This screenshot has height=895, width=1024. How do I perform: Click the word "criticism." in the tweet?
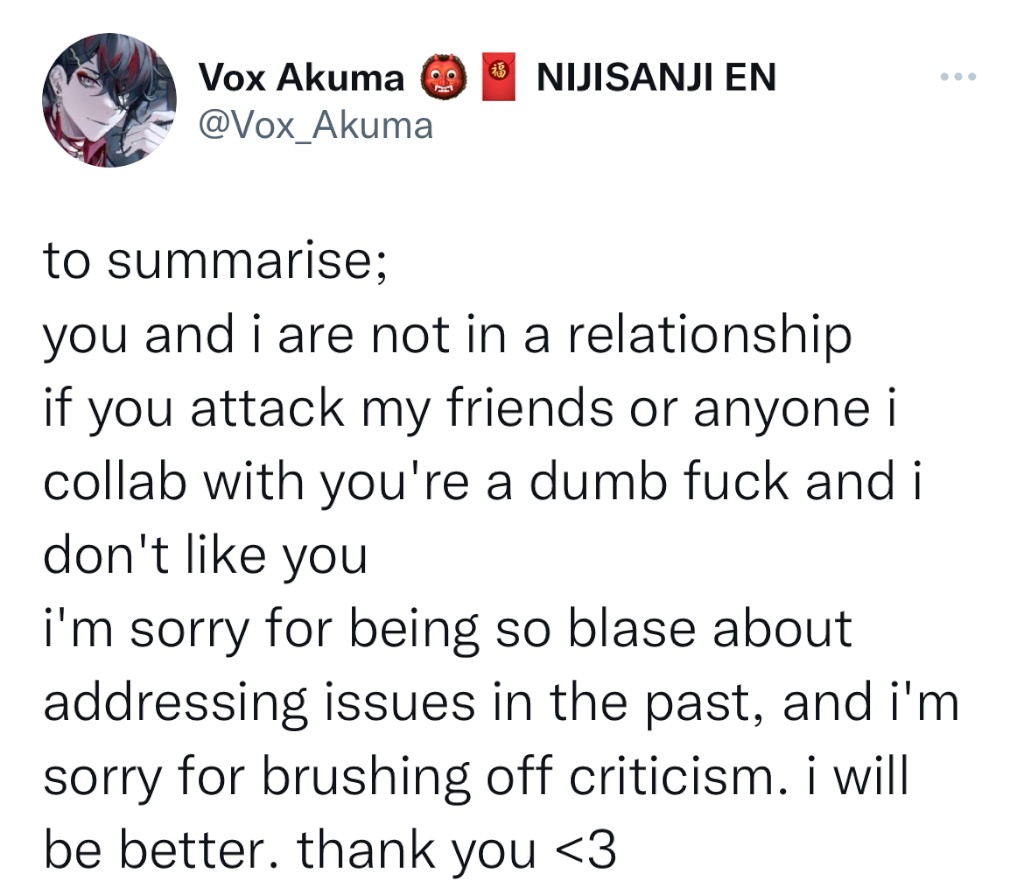coord(679,777)
